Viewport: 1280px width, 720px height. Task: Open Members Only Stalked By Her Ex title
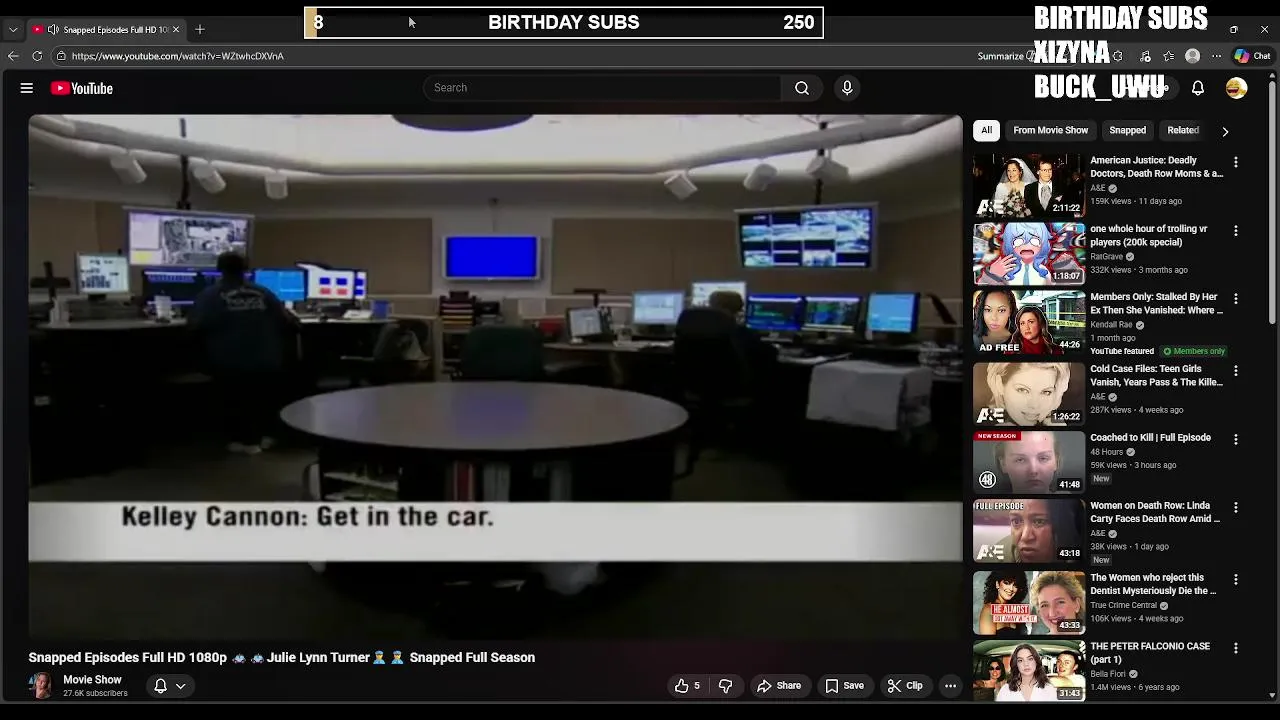point(1156,304)
